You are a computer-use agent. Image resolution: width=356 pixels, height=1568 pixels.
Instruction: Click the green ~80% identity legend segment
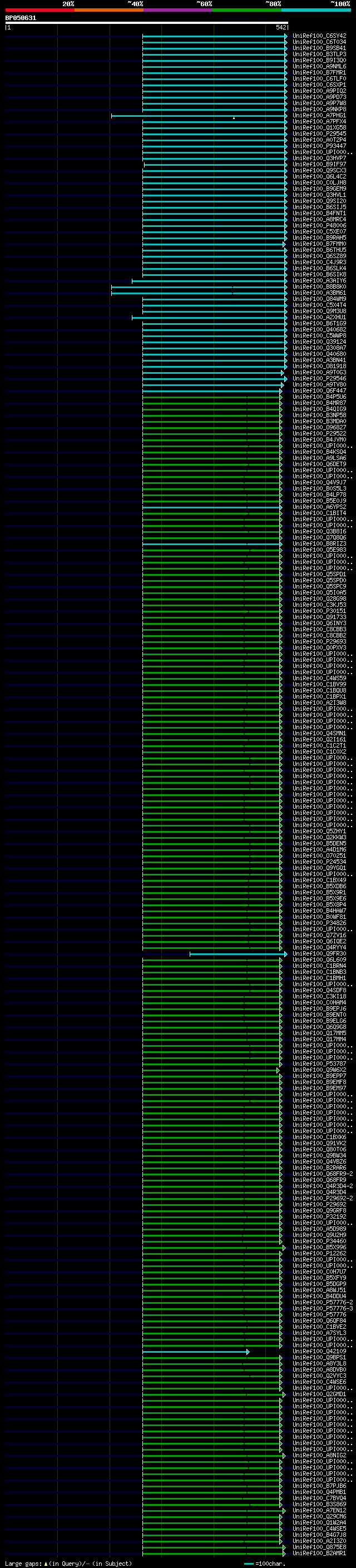tap(247, 10)
